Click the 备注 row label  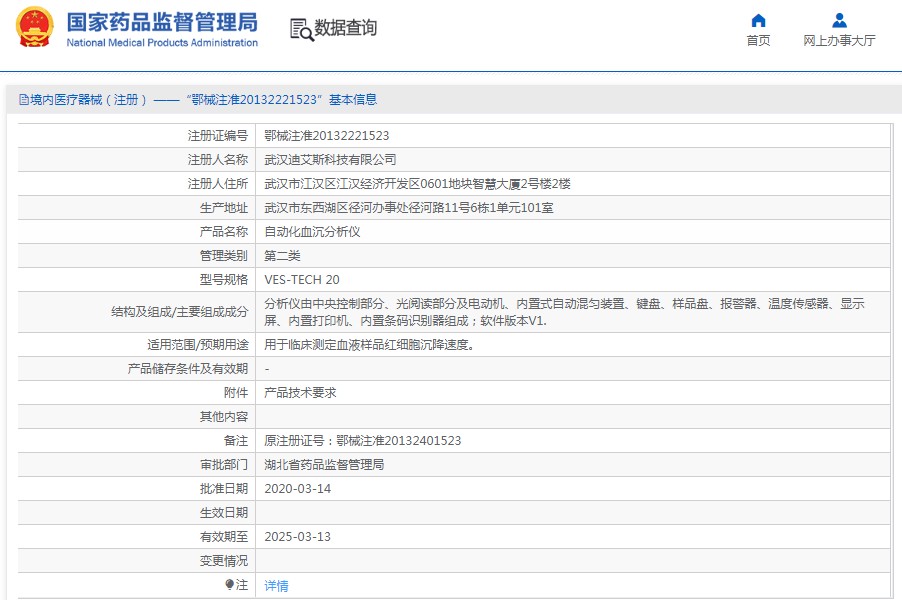(x=236, y=441)
